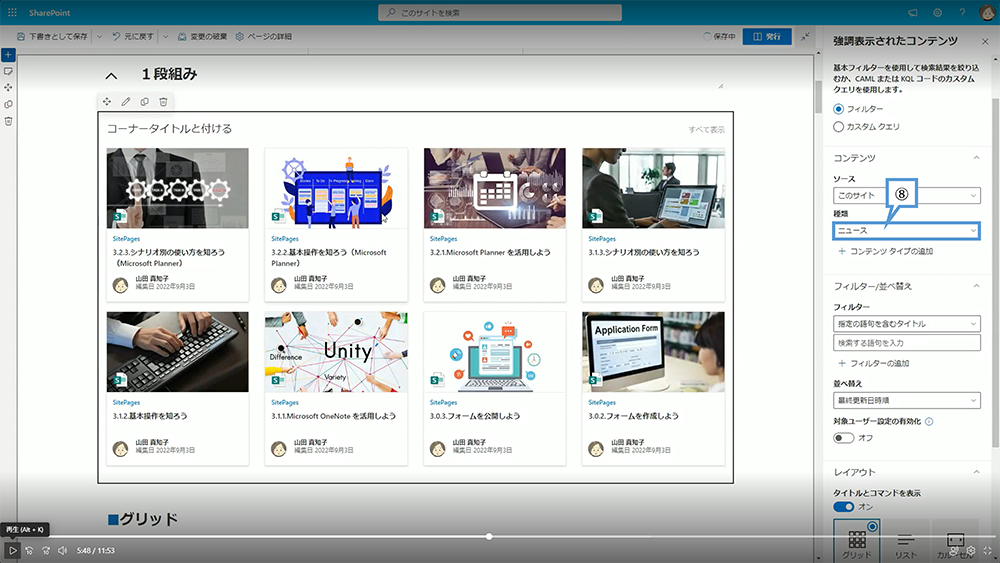The width and height of the screenshot is (1000, 563).
Task: Click the move web part icon in the web part toolbar
Action: pyautogui.click(x=107, y=101)
